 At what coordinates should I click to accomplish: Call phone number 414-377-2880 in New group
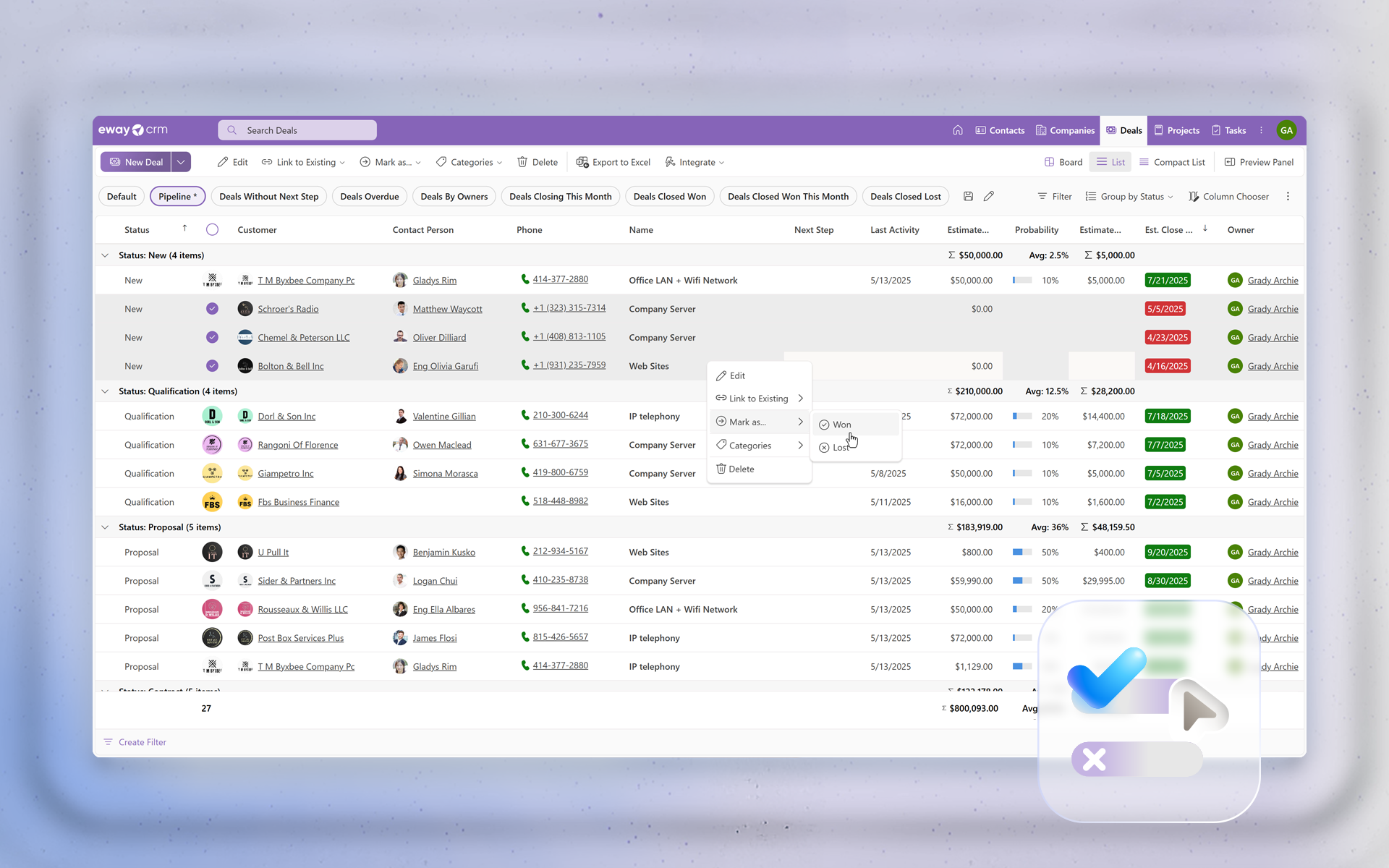(560, 279)
